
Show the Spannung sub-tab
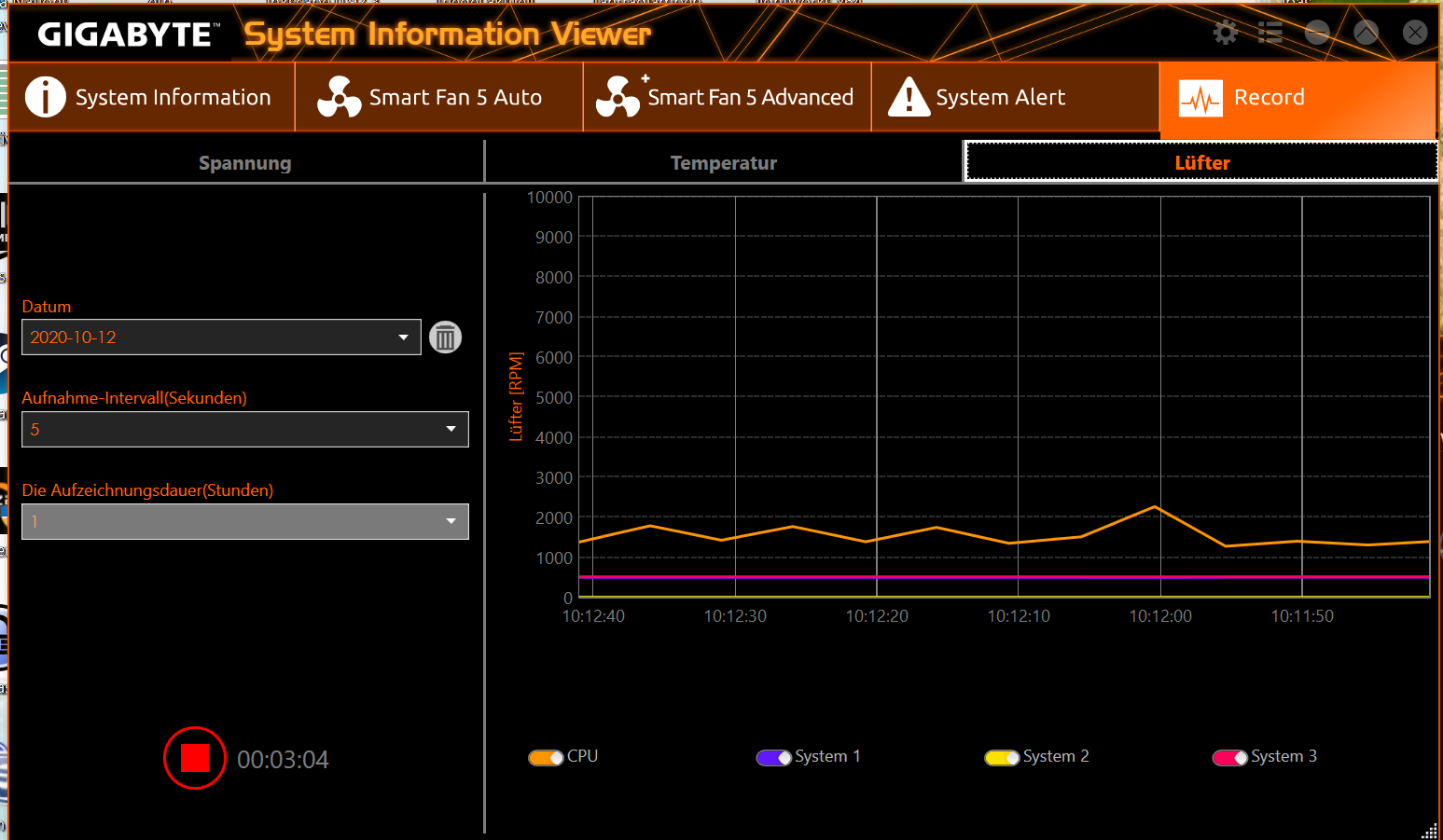click(245, 163)
